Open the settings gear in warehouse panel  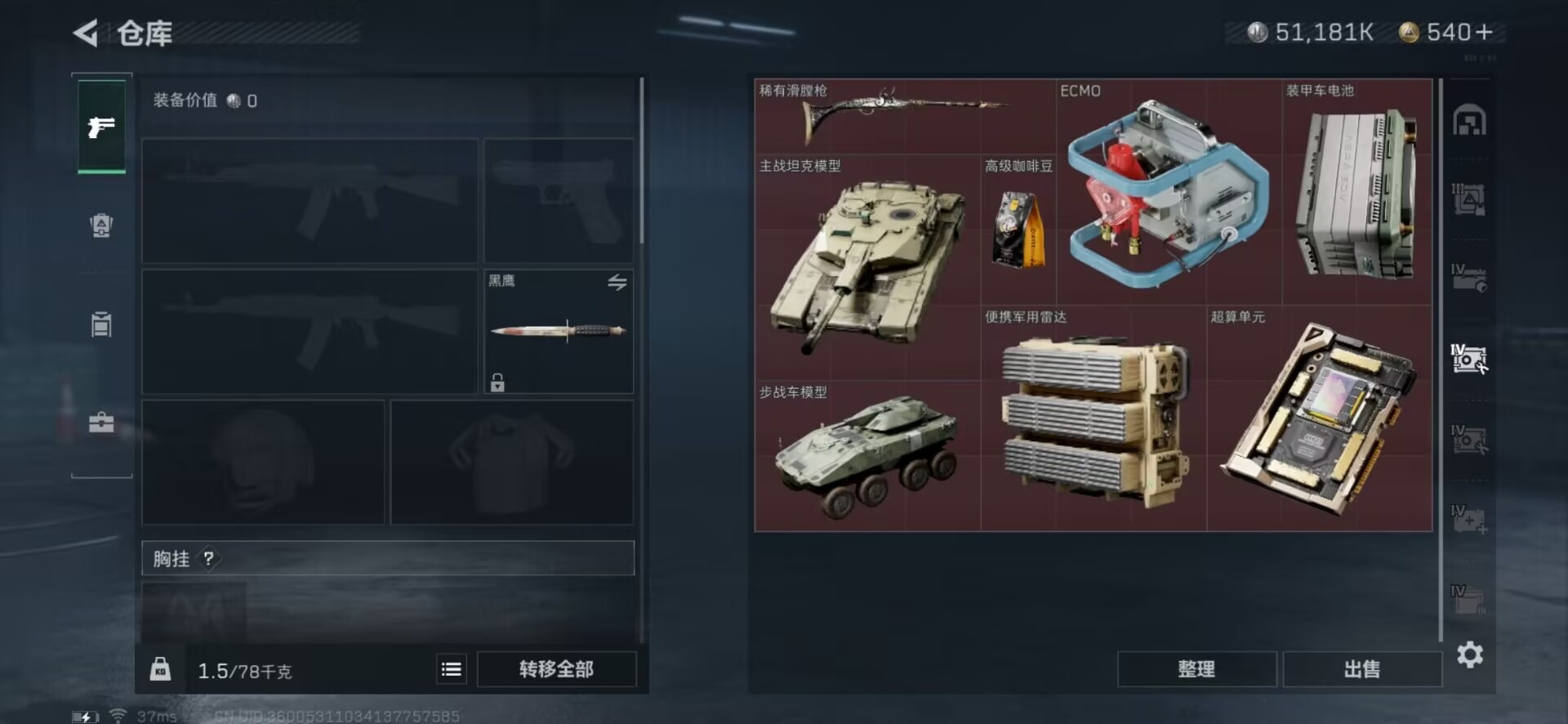(1470, 655)
